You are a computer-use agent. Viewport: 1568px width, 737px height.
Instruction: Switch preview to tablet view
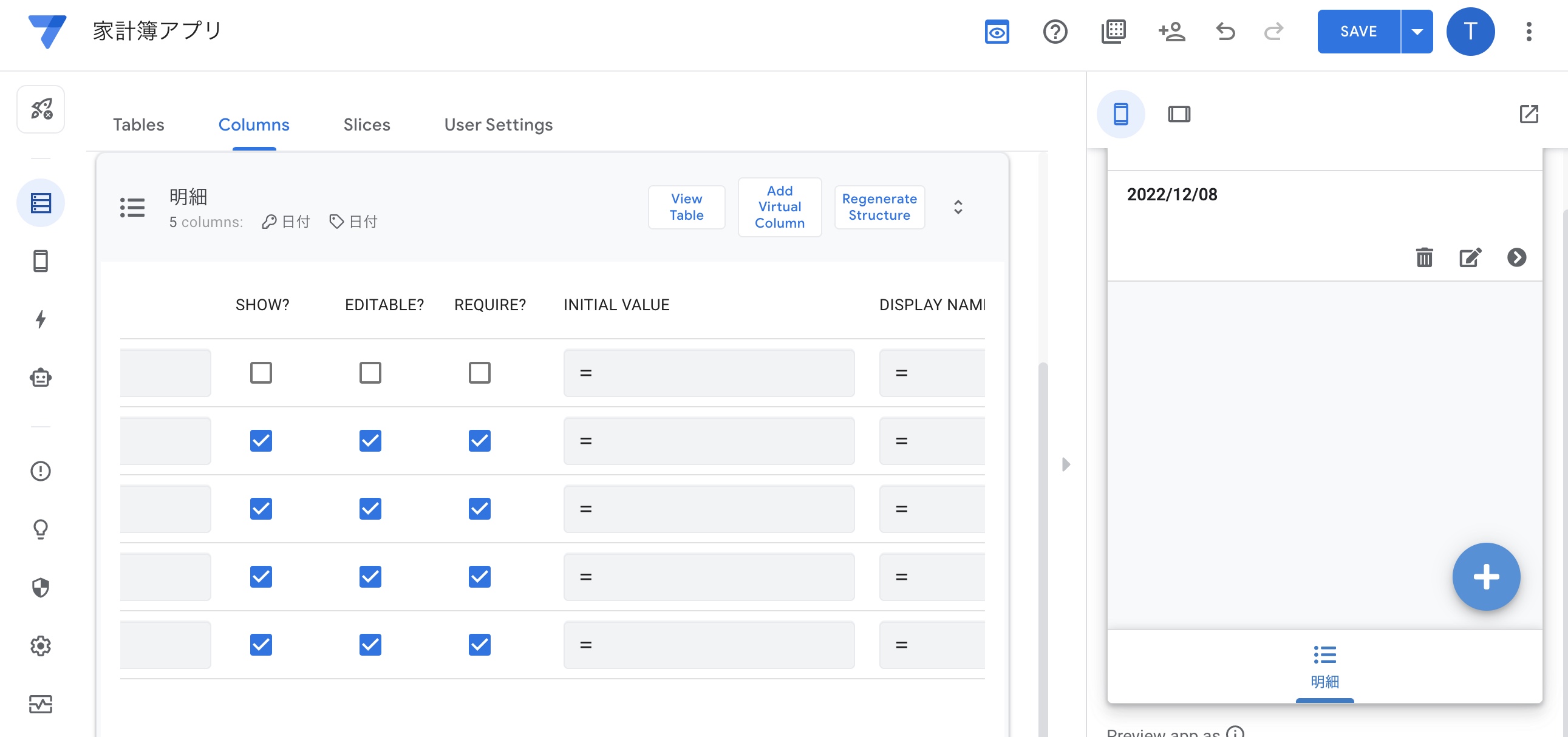[x=1179, y=114]
